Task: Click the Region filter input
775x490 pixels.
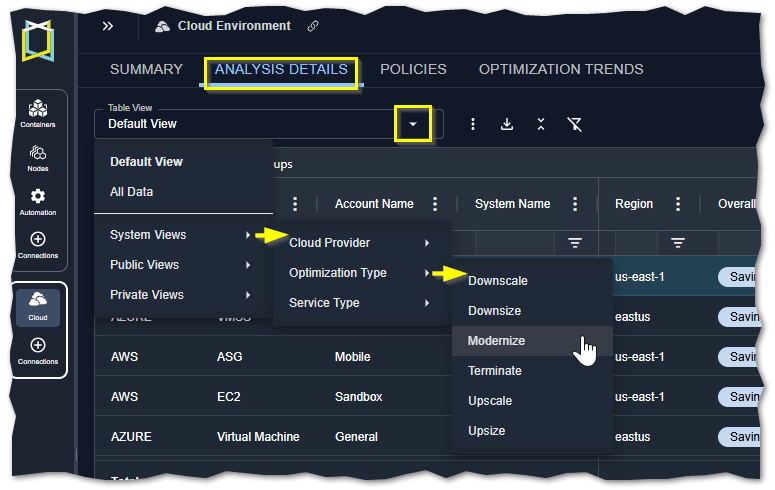Action: pyautogui.click(x=635, y=243)
